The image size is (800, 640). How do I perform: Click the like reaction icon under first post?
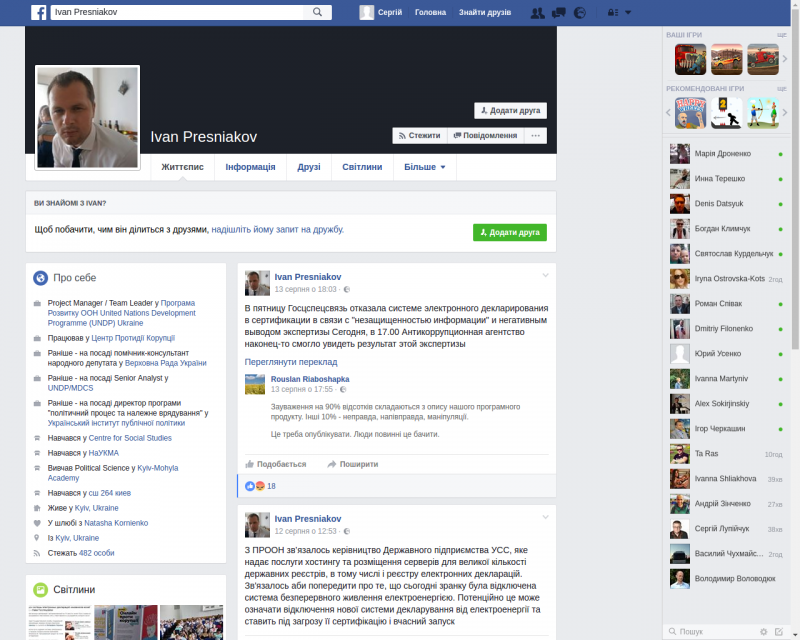tap(251, 486)
